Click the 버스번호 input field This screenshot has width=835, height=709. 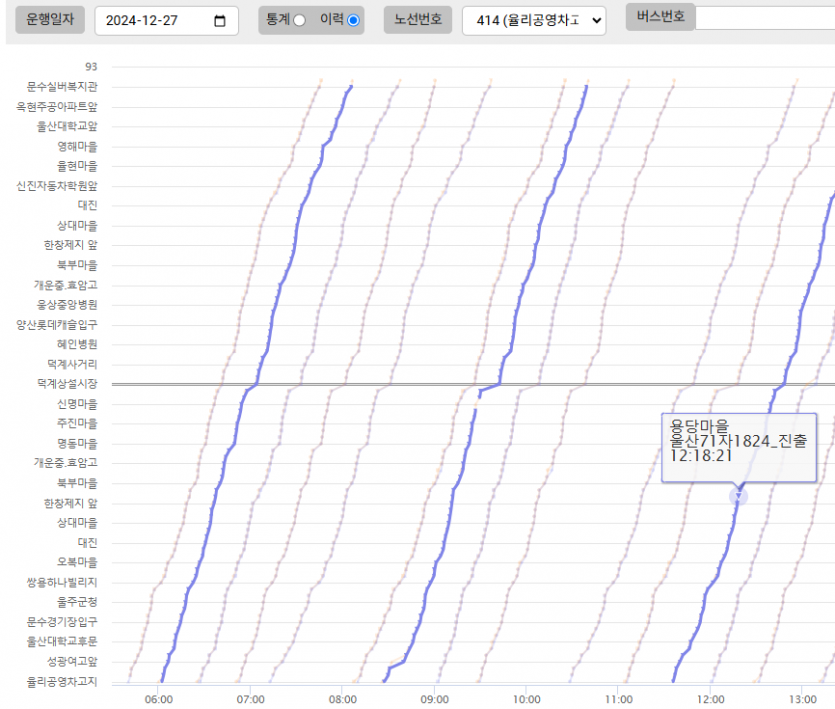(x=764, y=18)
